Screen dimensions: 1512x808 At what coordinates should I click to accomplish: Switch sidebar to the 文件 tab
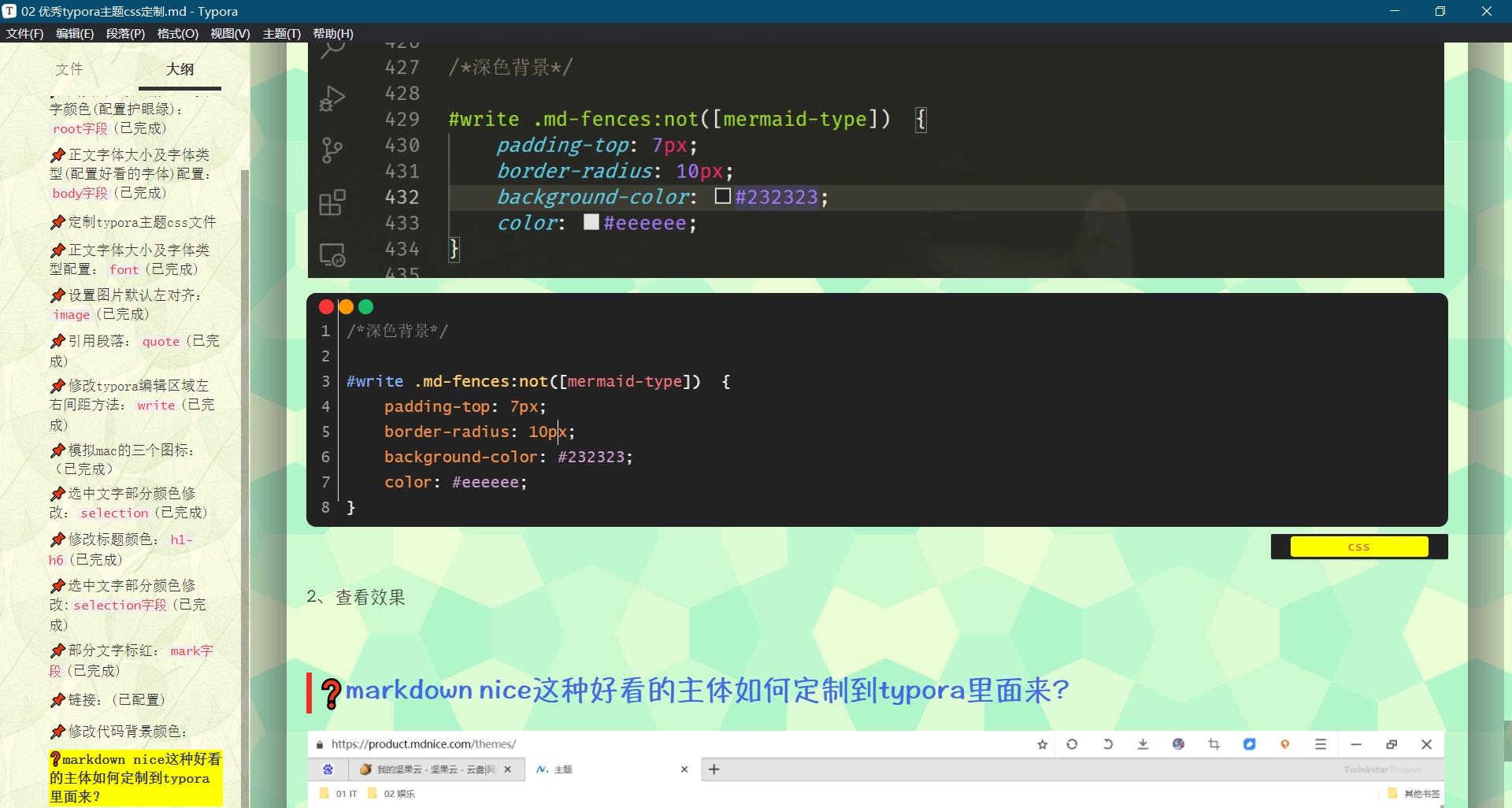click(x=69, y=69)
